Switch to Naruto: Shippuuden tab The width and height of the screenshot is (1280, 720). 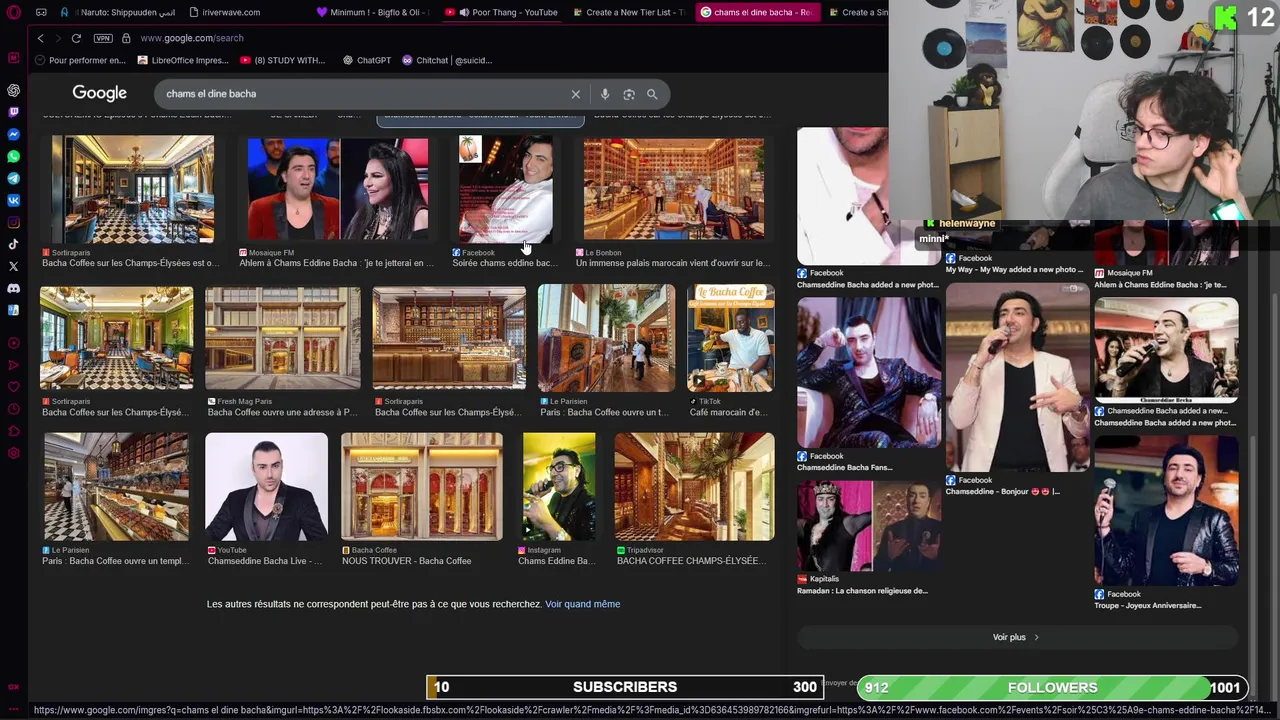coord(118,12)
